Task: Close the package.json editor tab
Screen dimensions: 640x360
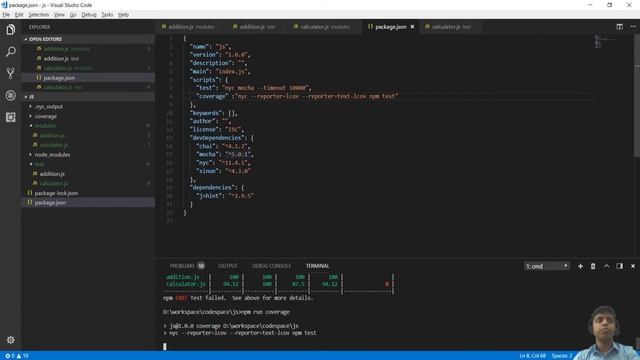Action: point(412,27)
